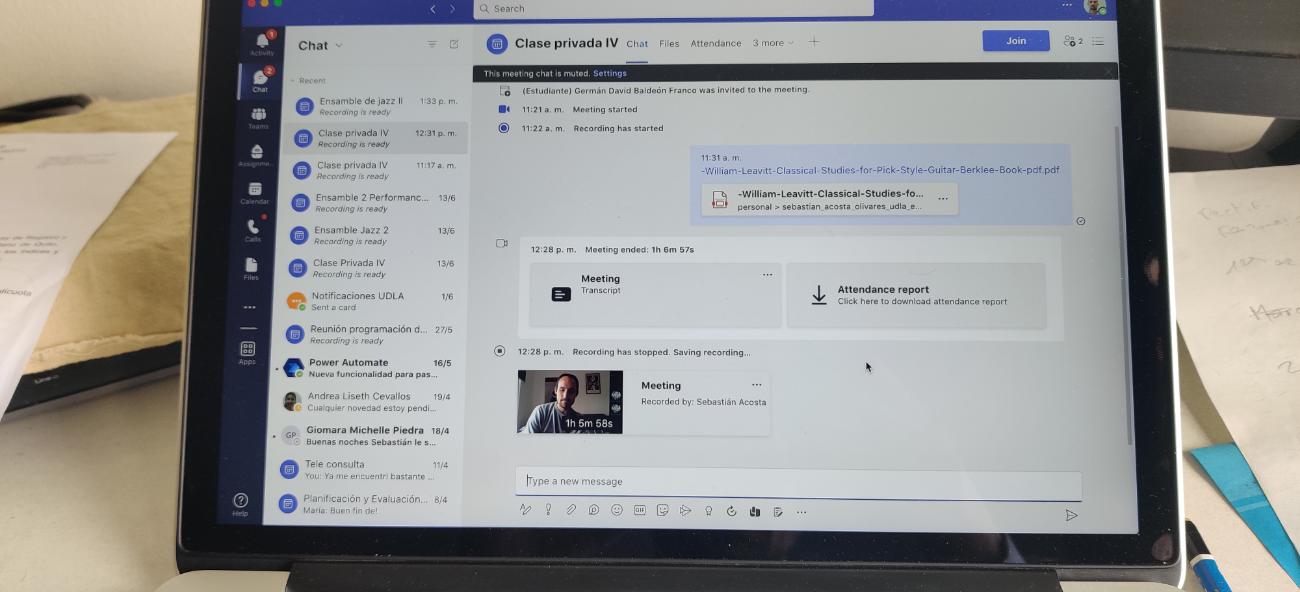Expand the Chat header dropdown
The height and width of the screenshot is (592, 1300).
tap(339, 46)
